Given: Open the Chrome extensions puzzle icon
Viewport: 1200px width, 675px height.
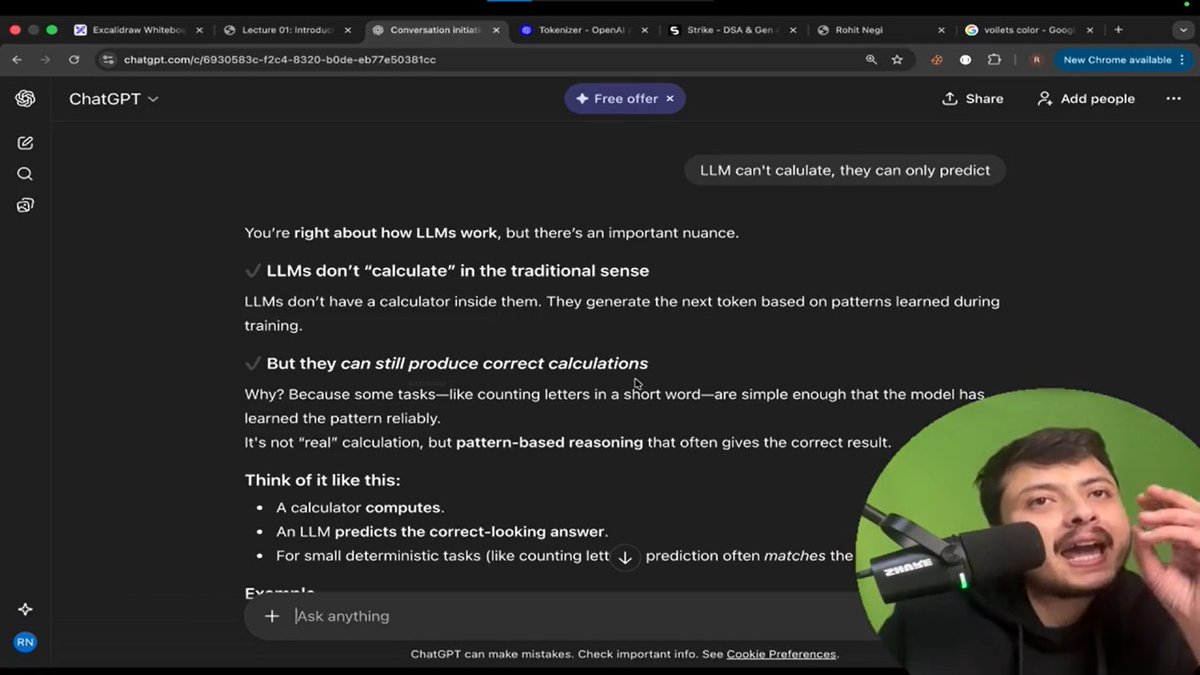Looking at the screenshot, I should pos(994,60).
